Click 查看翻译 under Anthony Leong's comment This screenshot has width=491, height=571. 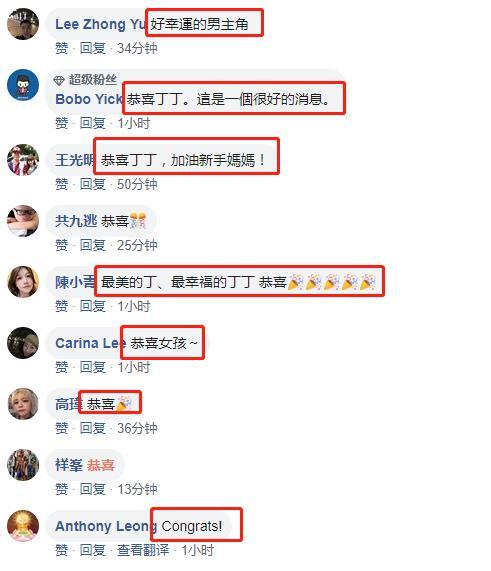point(143,550)
